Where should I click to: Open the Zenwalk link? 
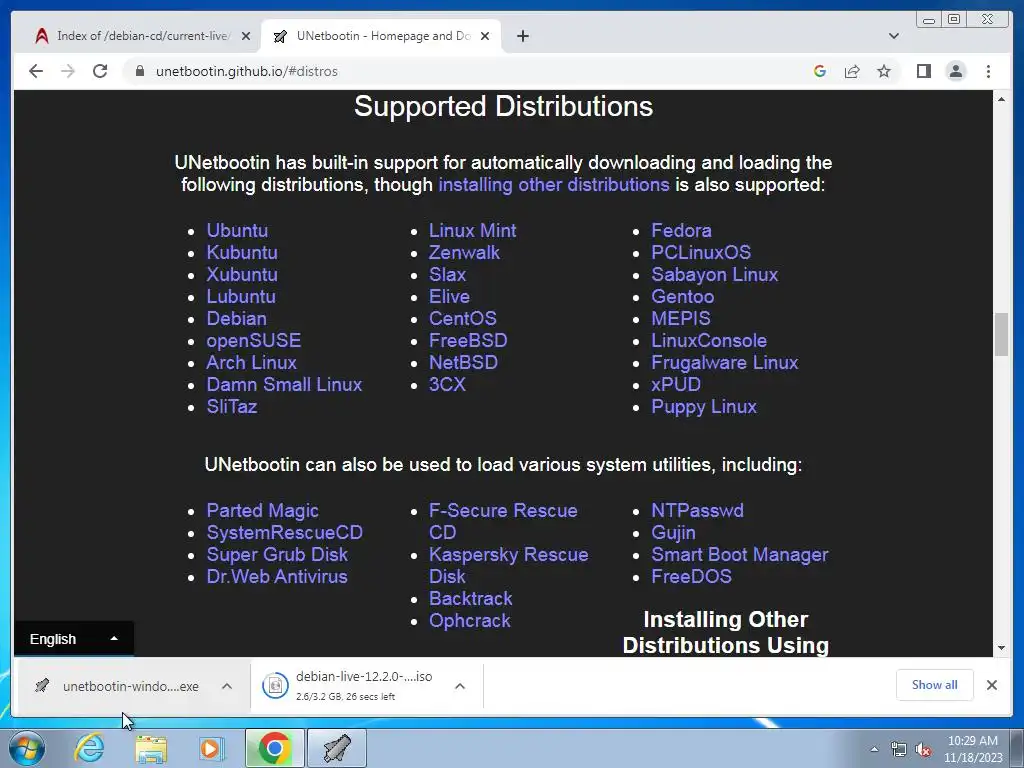[464, 253]
